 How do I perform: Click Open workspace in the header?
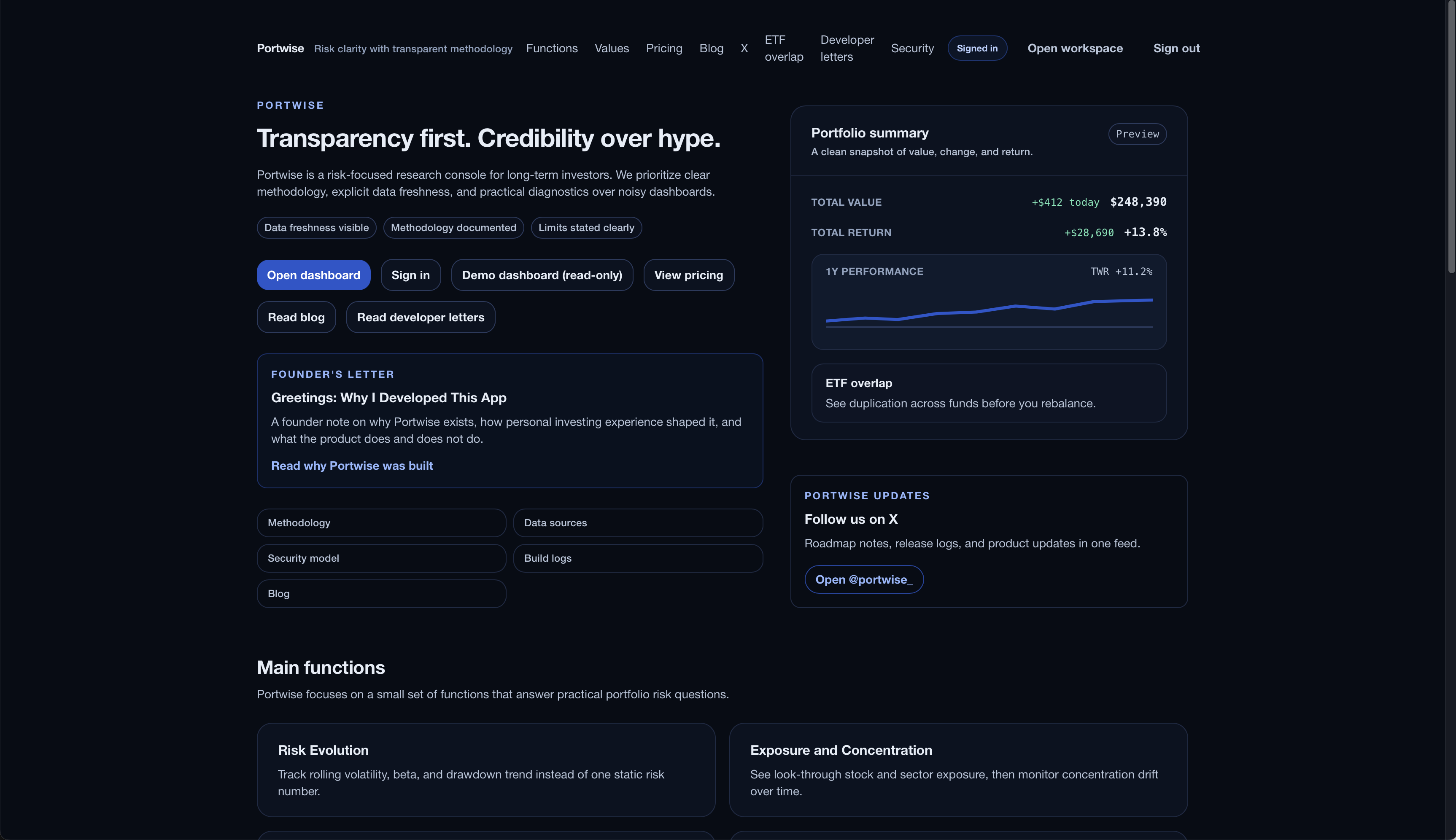tap(1075, 48)
